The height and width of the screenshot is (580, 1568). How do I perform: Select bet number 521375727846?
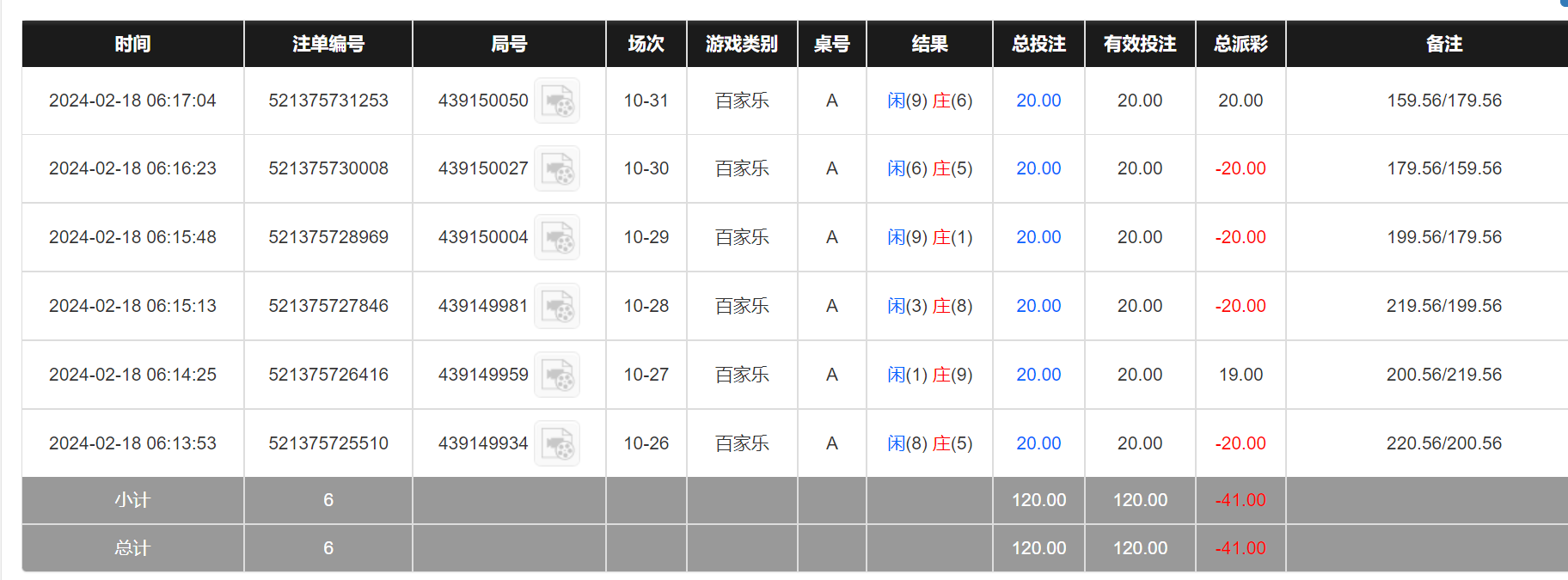pos(328,306)
